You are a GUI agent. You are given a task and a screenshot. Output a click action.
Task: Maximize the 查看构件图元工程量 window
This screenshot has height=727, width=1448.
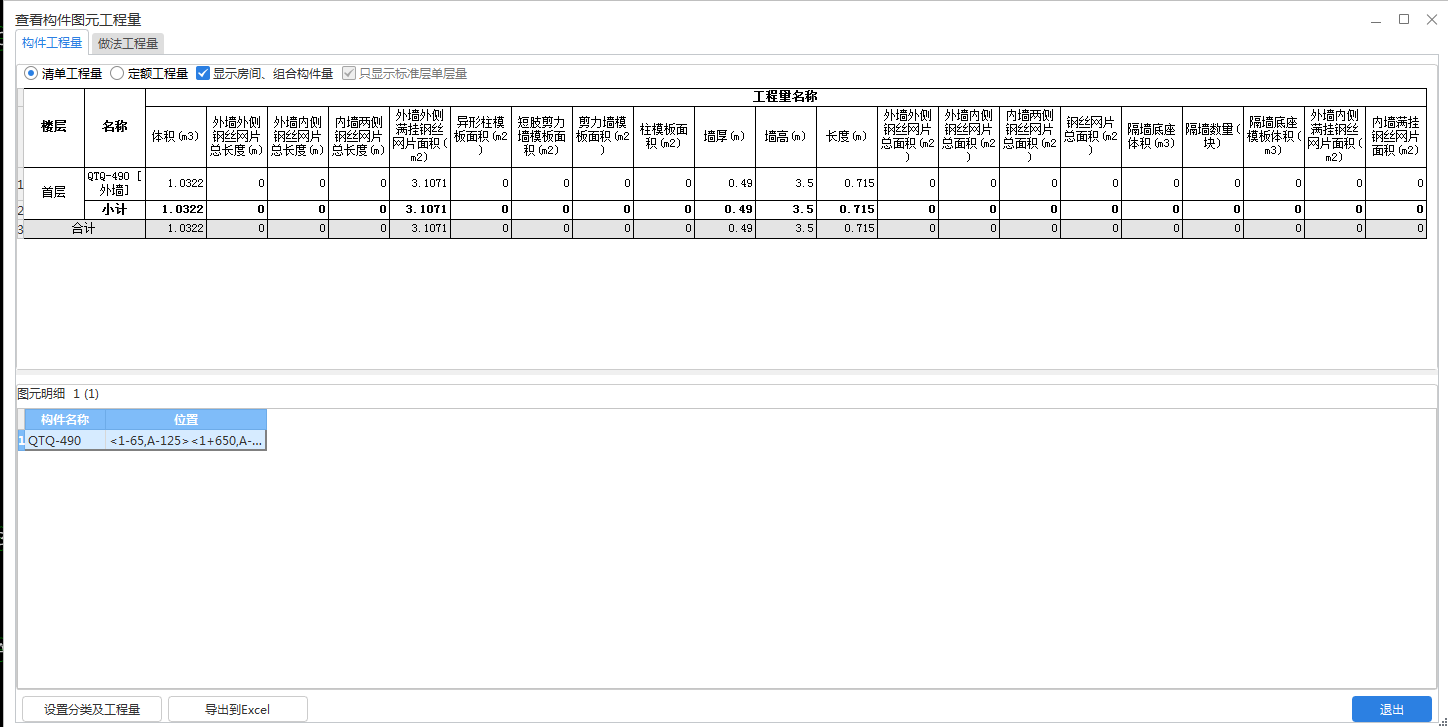point(1404,19)
